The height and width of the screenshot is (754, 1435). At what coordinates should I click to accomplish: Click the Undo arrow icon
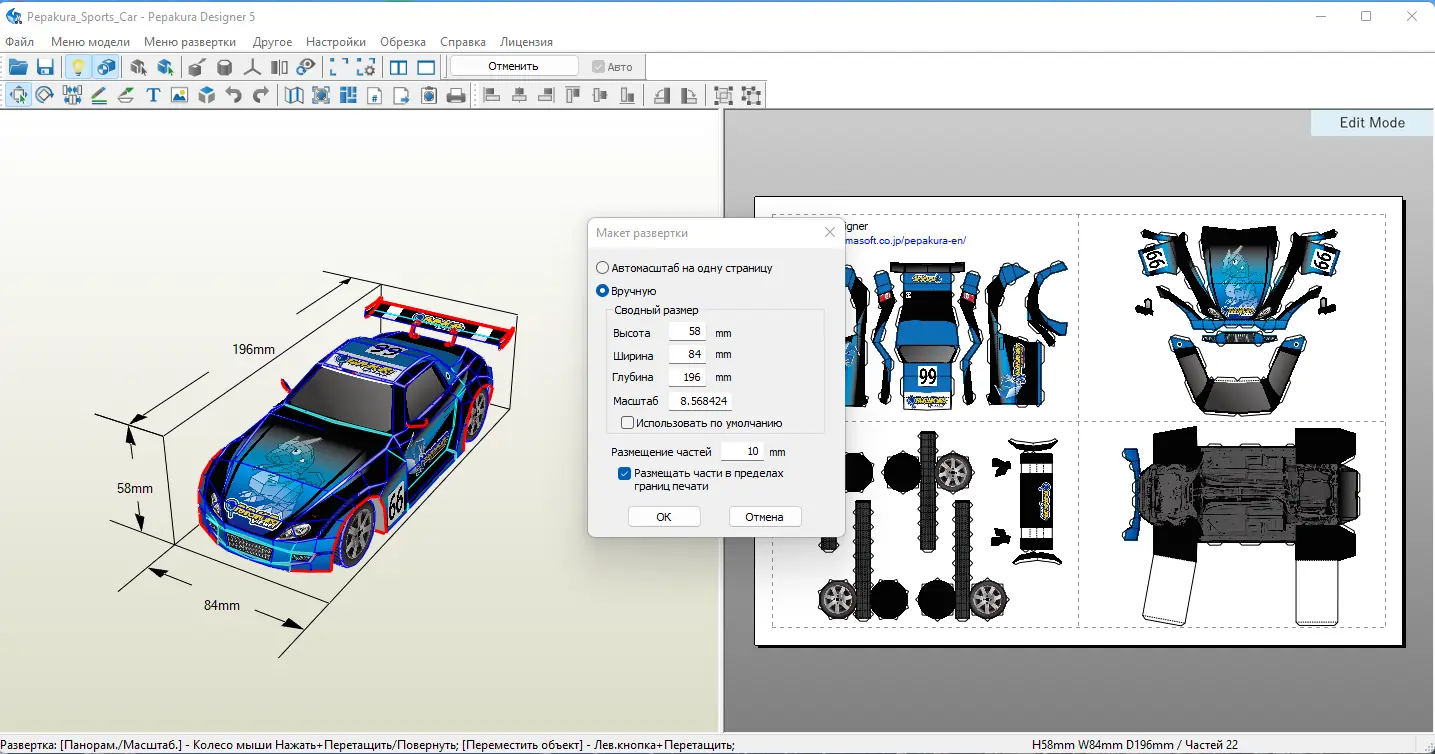tap(234, 96)
